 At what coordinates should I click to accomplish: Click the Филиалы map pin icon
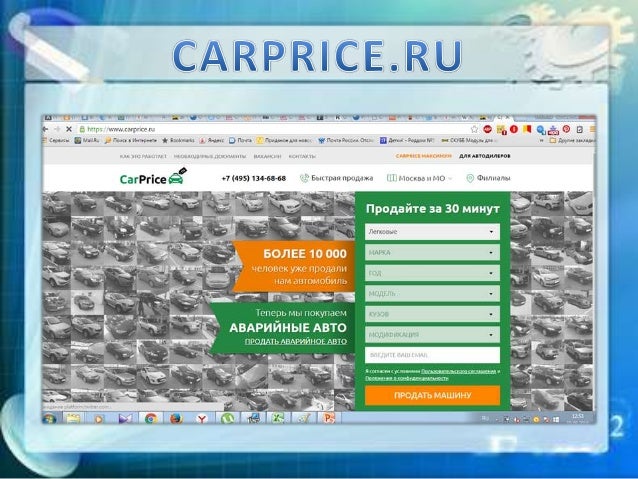tap(470, 178)
